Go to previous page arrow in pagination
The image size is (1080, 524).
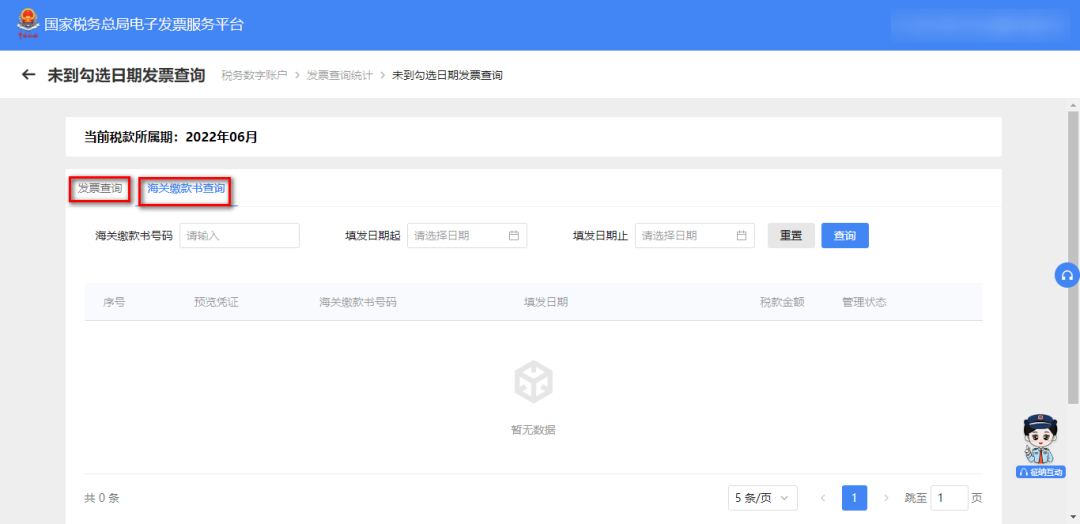tap(823, 497)
